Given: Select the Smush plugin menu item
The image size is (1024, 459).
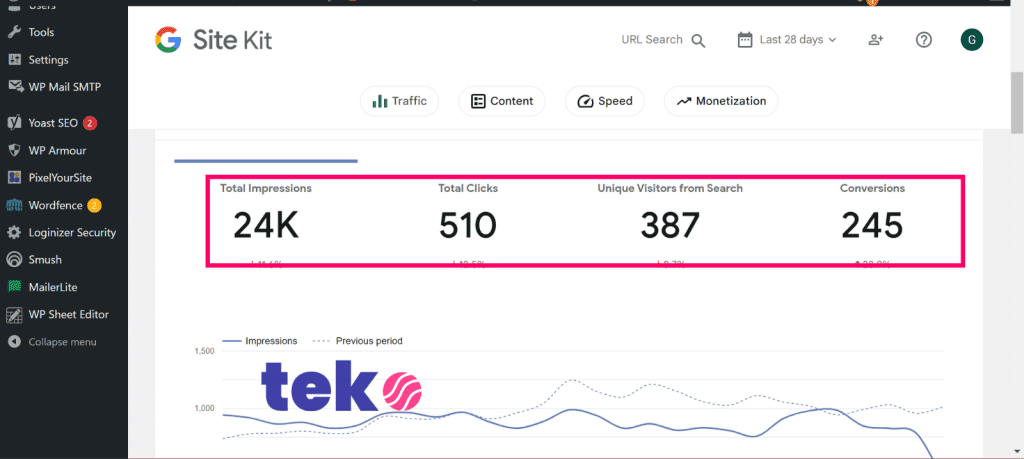Looking at the screenshot, I should coord(45,259).
